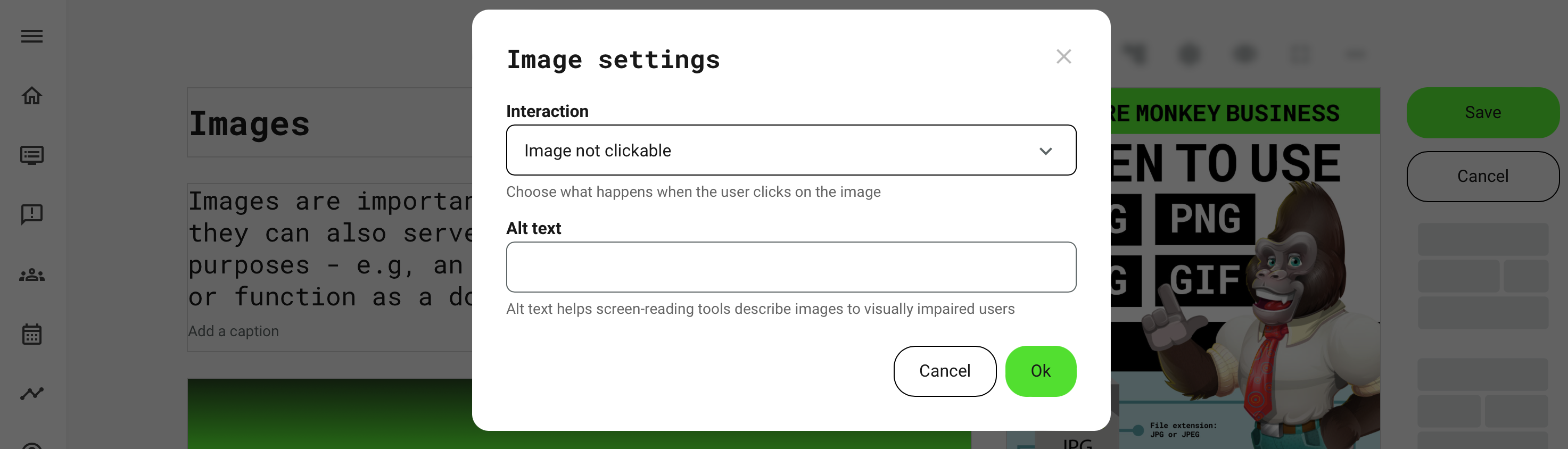
Task: Confirm image settings with Ok
Action: tap(1039, 371)
